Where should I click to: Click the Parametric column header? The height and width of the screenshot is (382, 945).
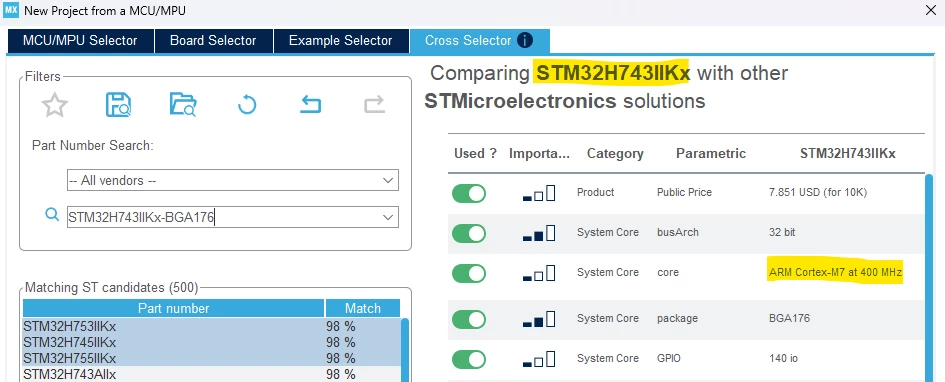coord(711,154)
